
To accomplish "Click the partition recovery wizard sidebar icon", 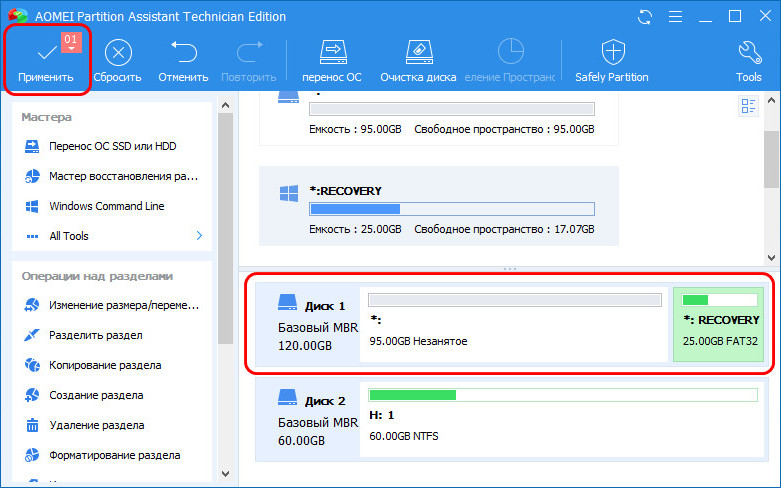I will tap(32, 176).
